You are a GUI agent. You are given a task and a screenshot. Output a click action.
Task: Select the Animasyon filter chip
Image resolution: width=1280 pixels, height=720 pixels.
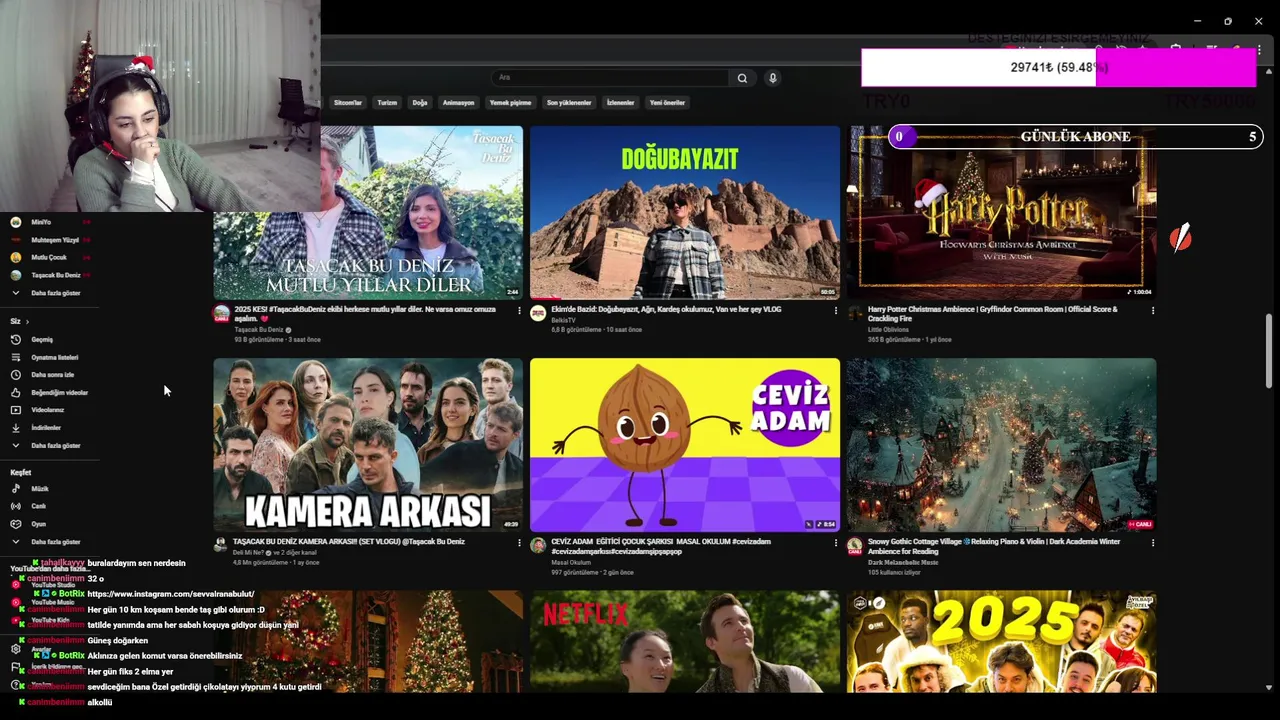click(x=458, y=102)
